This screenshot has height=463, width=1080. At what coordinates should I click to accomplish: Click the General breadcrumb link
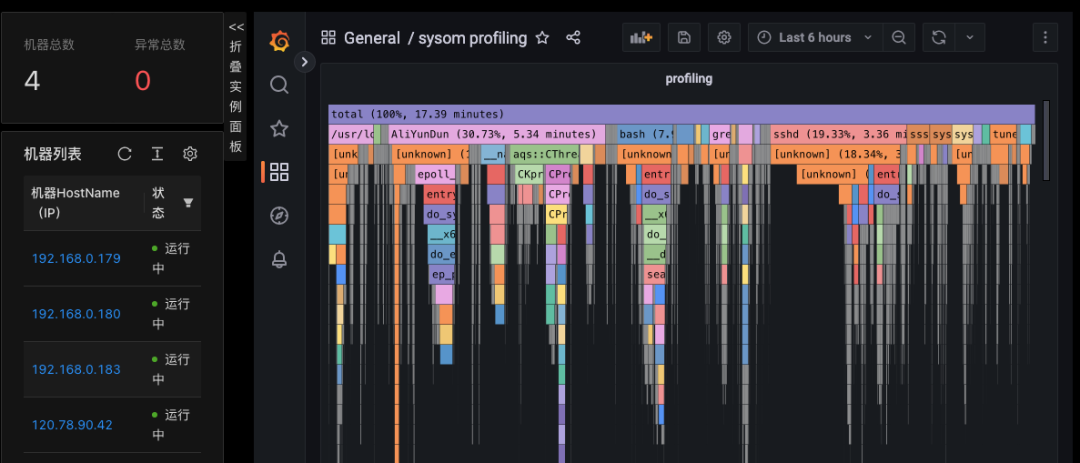[x=372, y=38]
